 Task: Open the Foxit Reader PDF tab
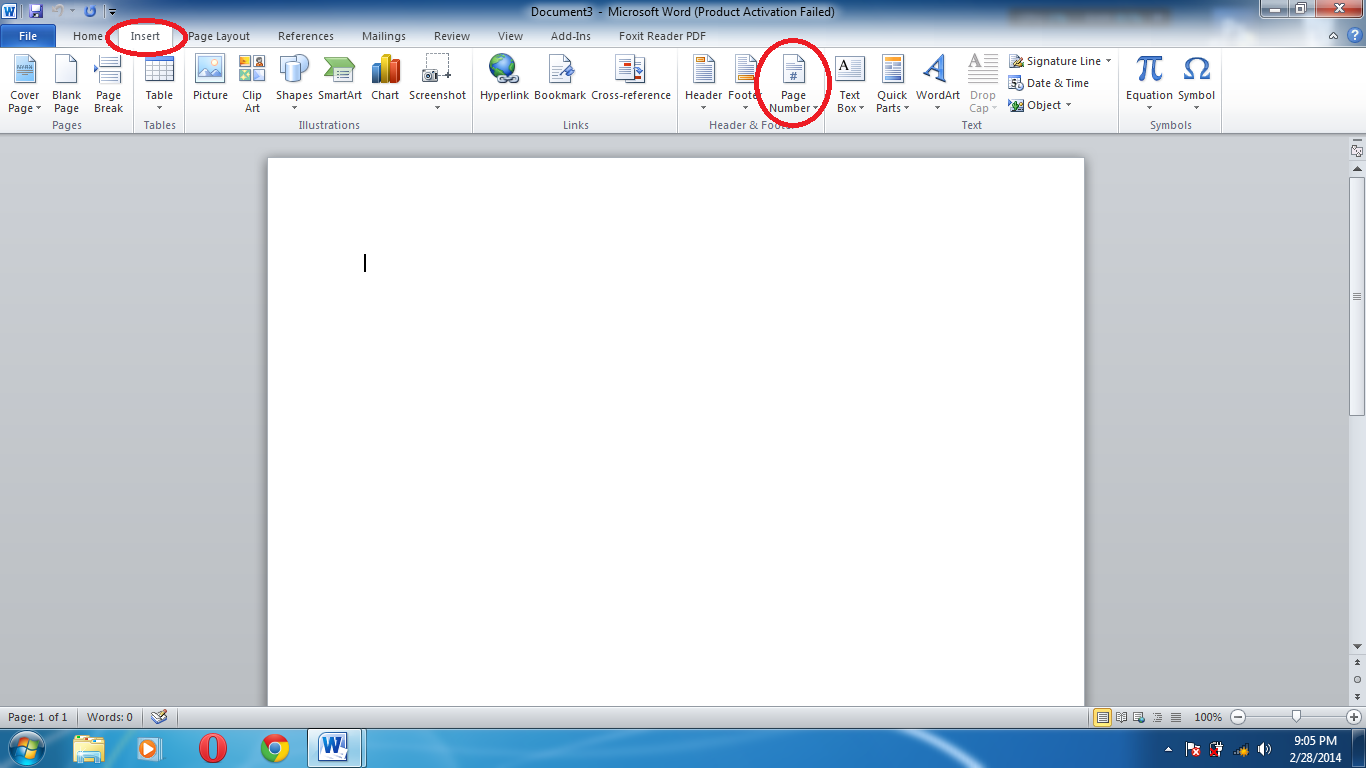point(662,36)
